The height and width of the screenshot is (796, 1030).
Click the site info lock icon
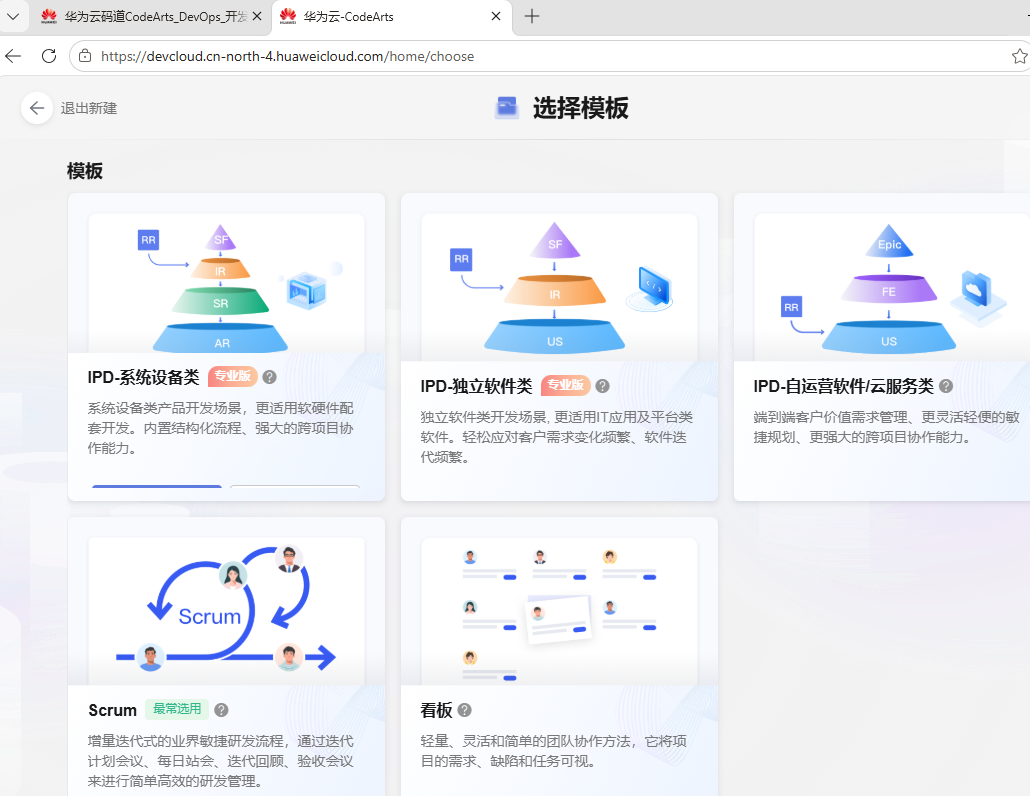coord(85,56)
